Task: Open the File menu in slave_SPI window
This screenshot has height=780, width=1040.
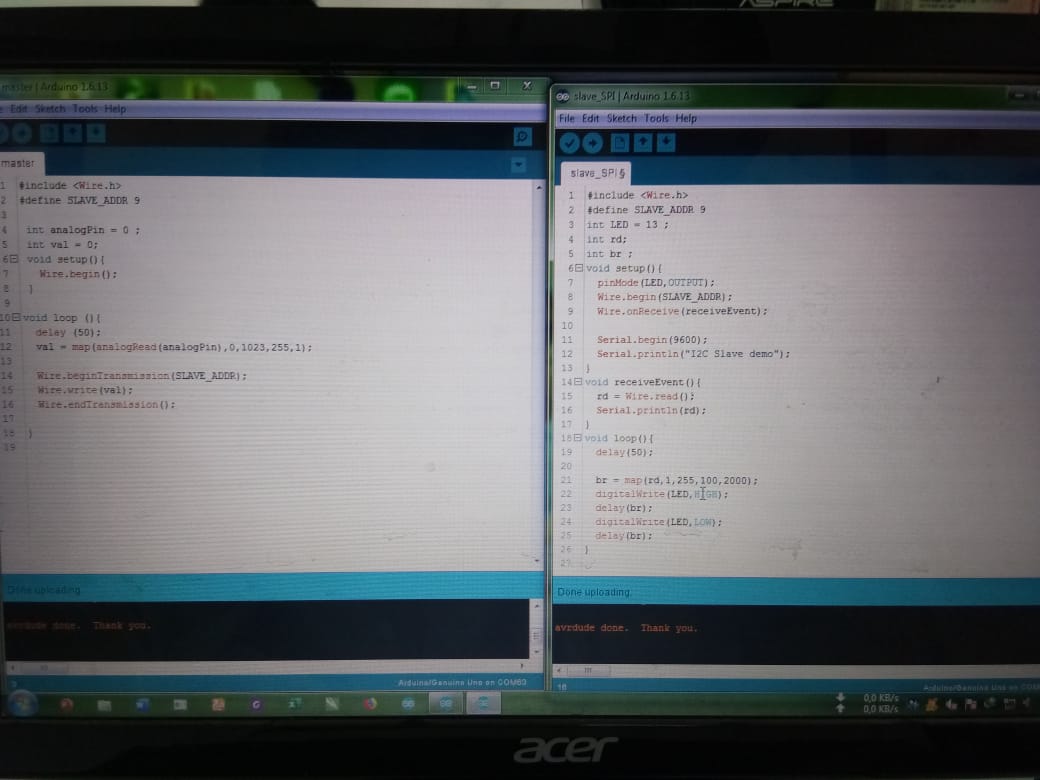Action: click(x=566, y=118)
